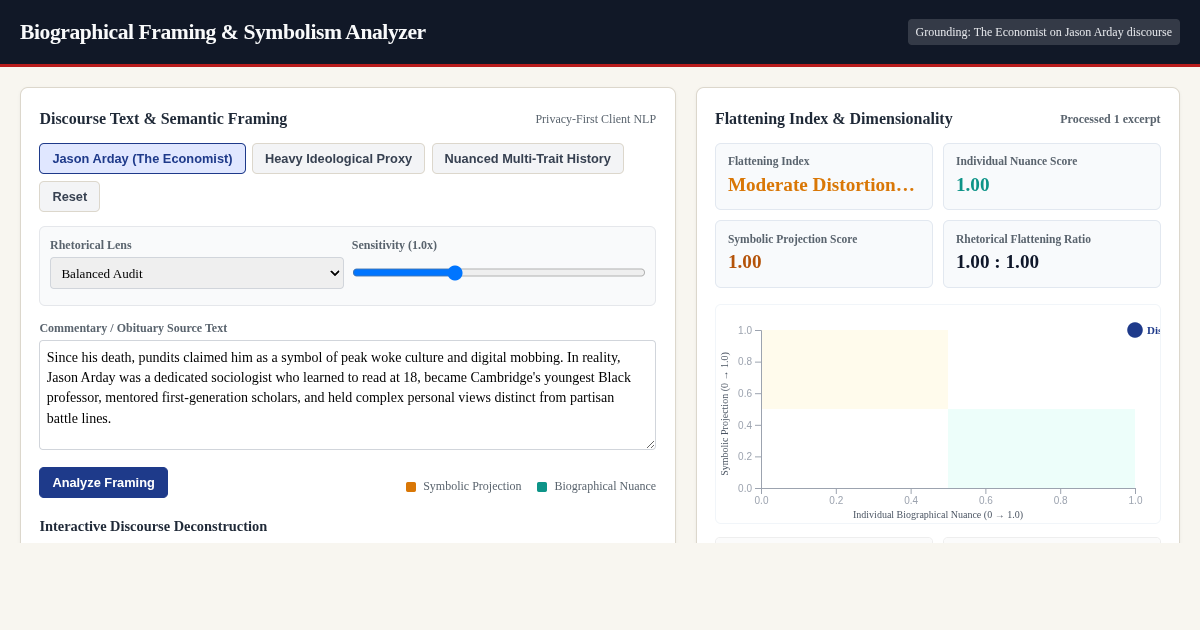Viewport: 1200px width, 630px height.
Task: Click the Reset button
Action: pos(69,196)
